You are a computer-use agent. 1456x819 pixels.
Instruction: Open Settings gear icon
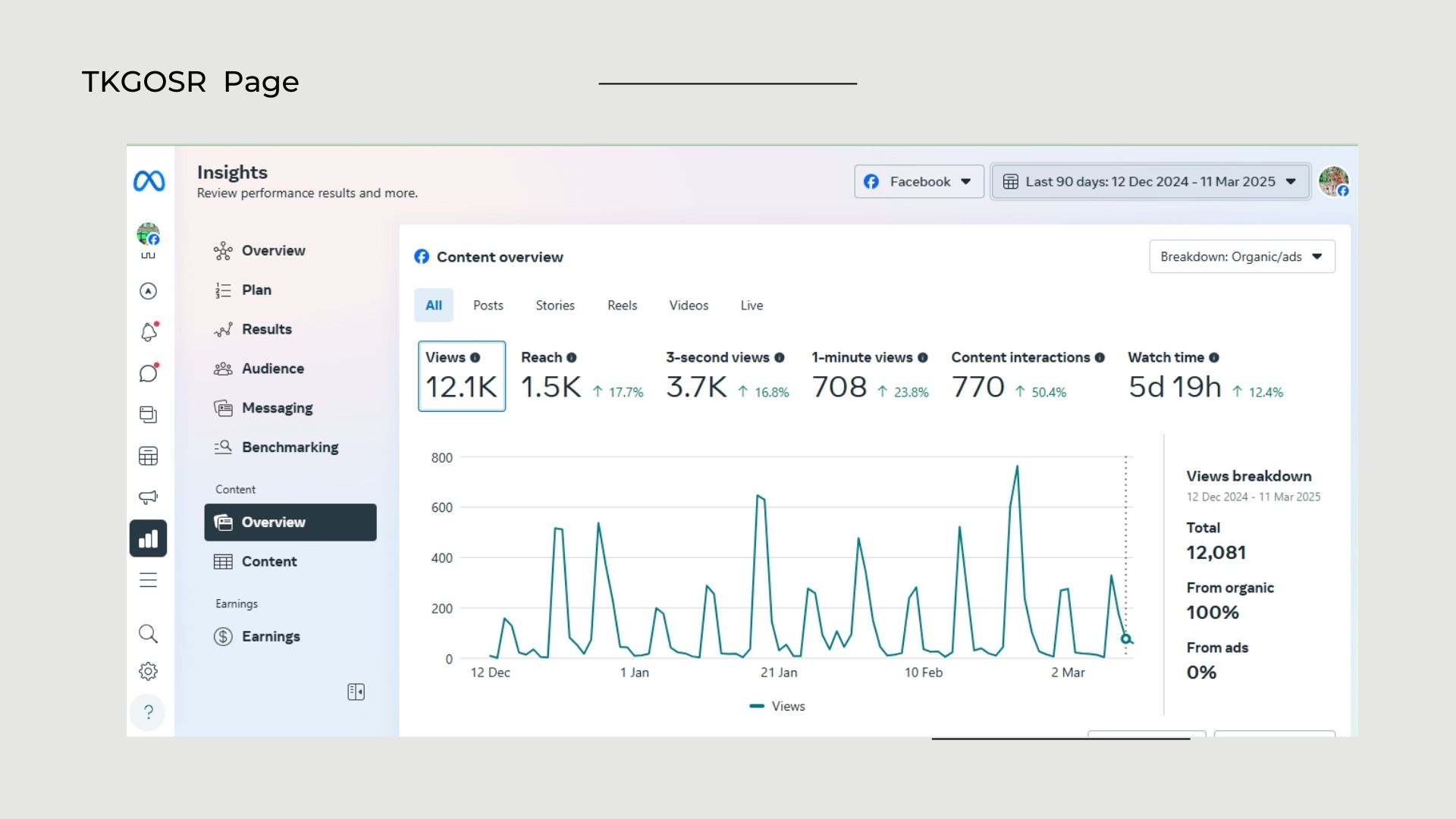(149, 671)
